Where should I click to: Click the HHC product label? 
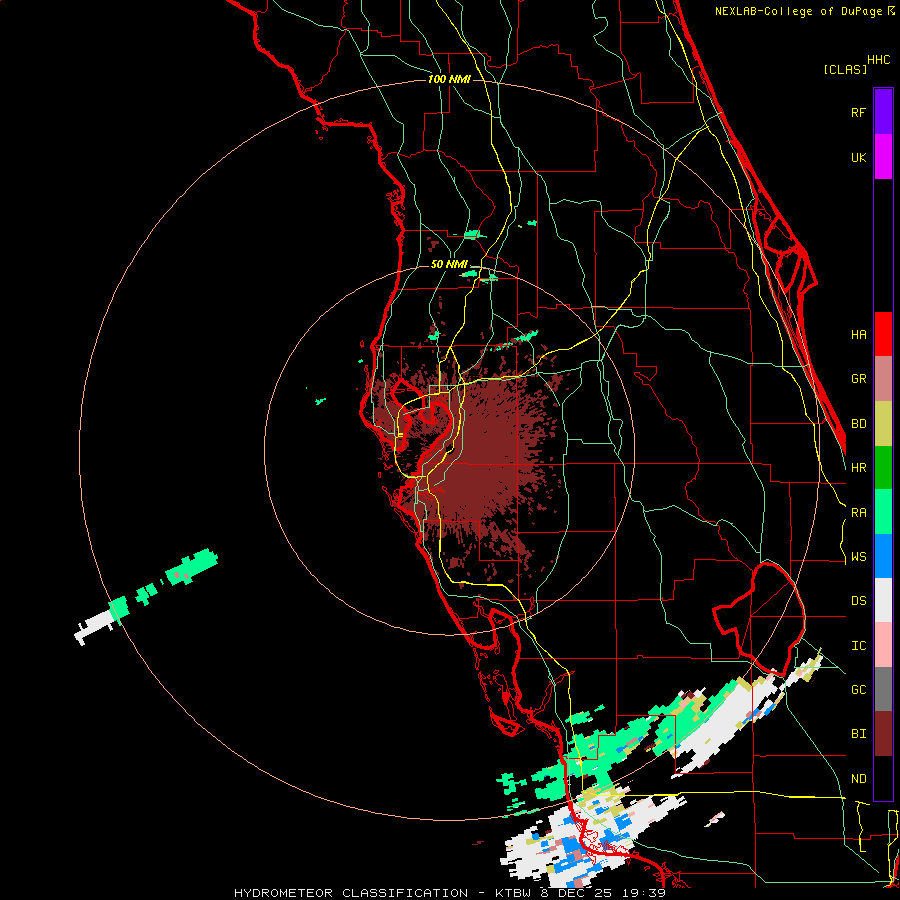point(879,60)
